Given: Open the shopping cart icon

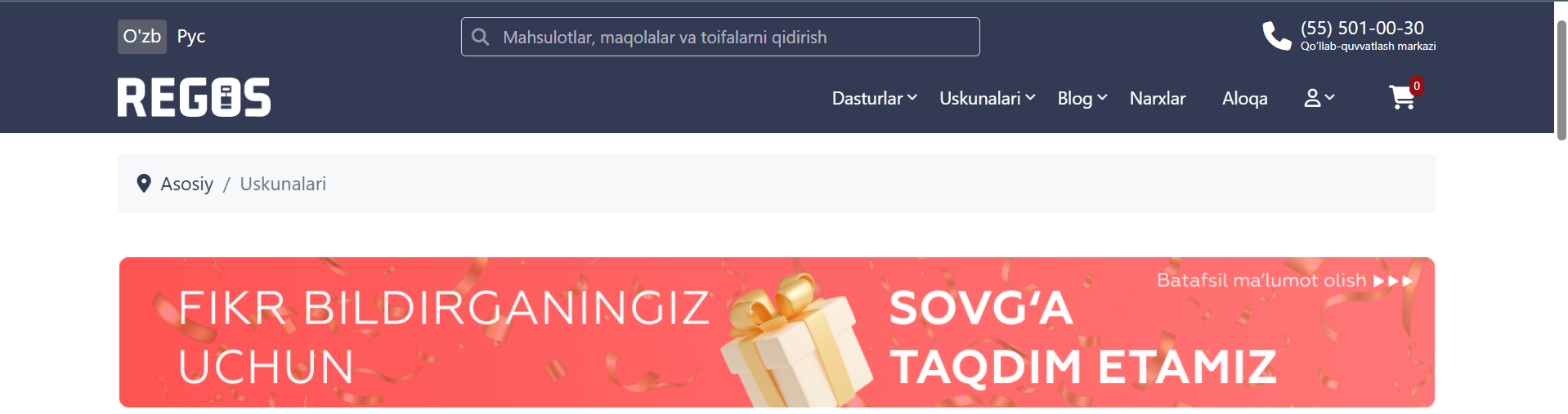Looking at the screenshot, I should click(x=1402, y=97).
